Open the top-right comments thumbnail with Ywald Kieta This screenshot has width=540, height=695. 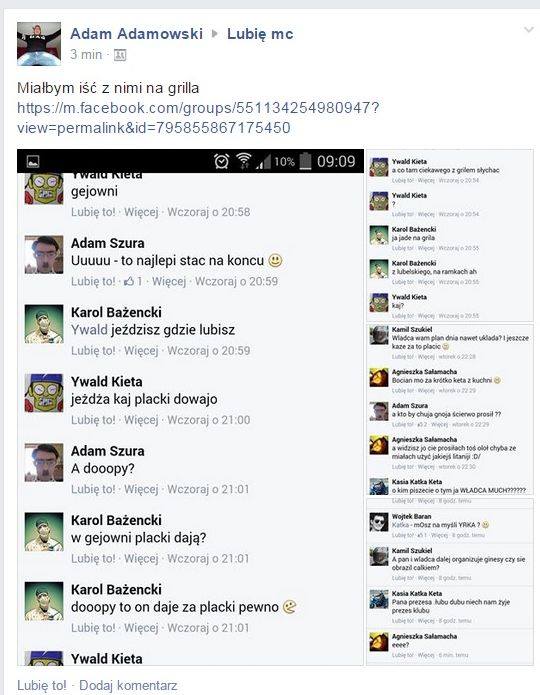[x=450, y=235]
